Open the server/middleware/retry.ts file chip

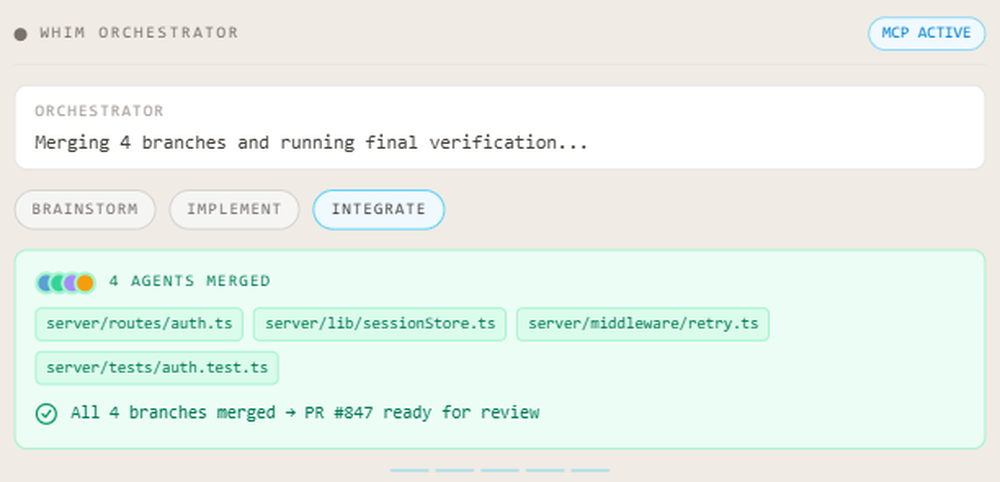pos(642,324)
